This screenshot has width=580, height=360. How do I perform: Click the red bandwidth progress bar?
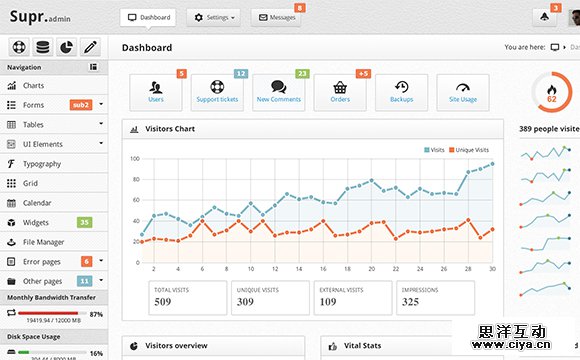tap(48, 313)
